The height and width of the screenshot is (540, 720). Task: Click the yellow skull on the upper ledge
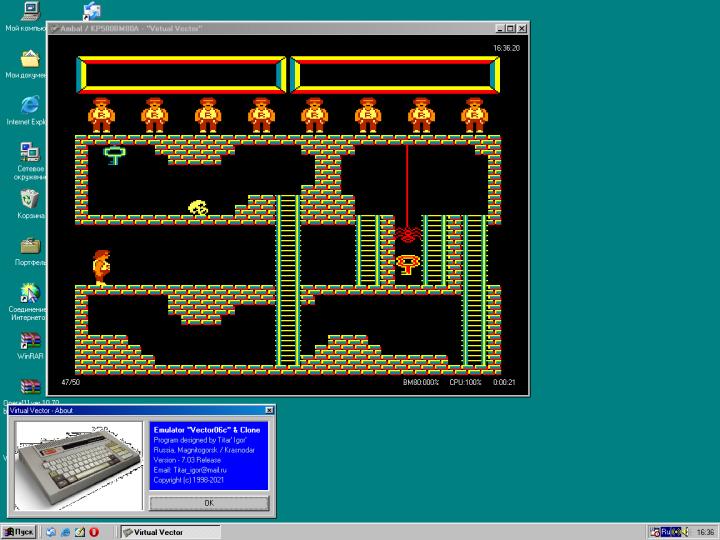[198, 208]
